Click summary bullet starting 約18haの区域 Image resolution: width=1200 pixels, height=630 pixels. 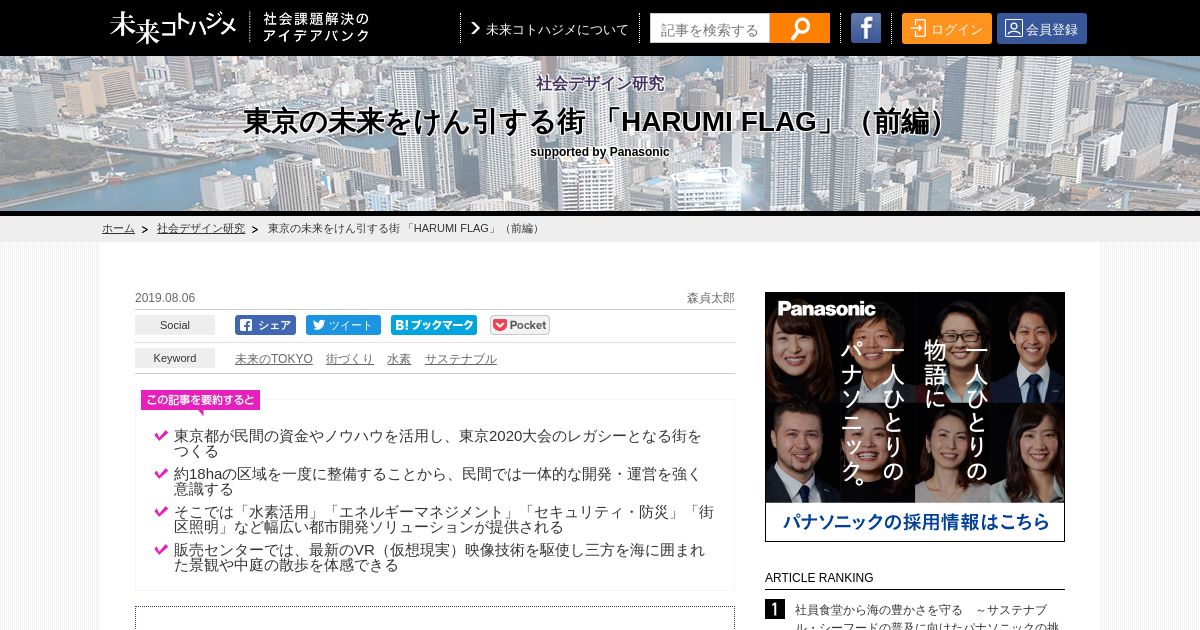(438, 481)
